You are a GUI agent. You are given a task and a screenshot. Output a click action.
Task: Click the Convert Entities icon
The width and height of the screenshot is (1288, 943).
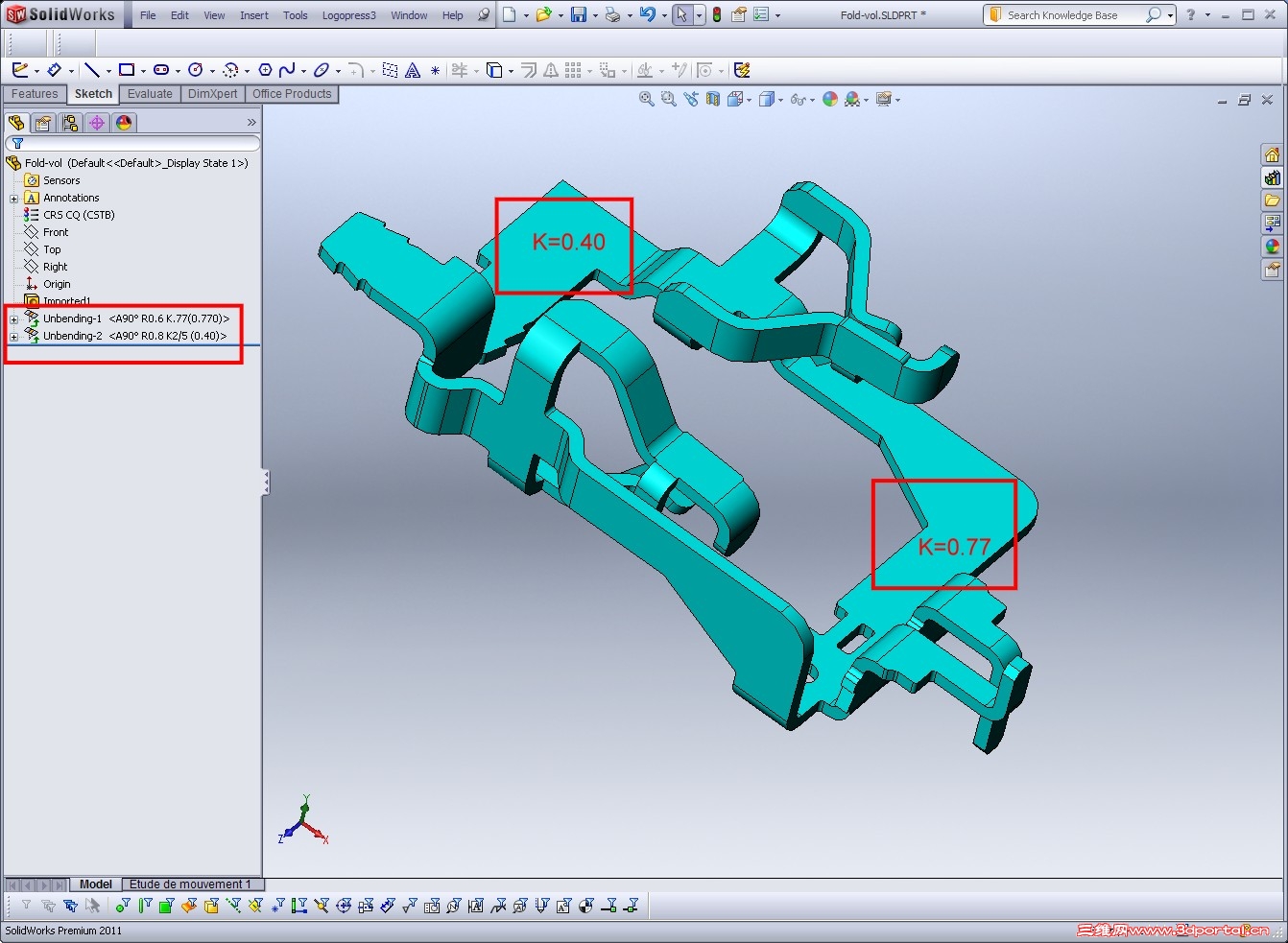coord(494,70)
